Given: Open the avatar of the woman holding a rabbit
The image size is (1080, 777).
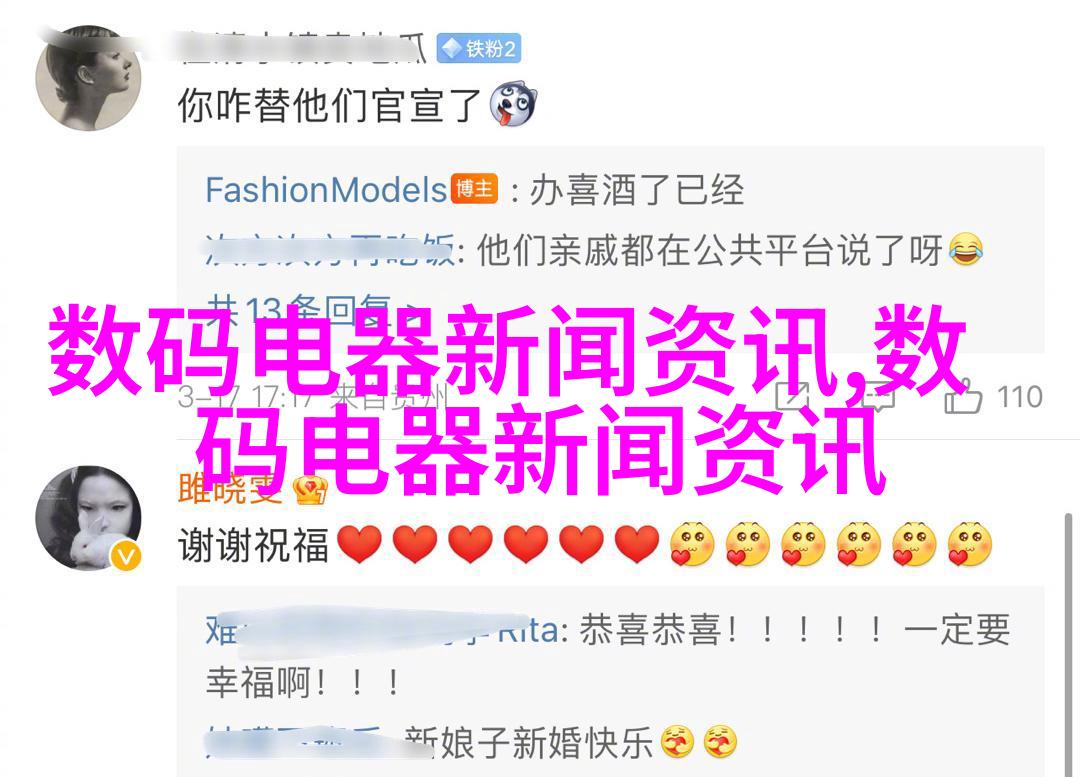Looking at the screenshot, I should point(88,518).
